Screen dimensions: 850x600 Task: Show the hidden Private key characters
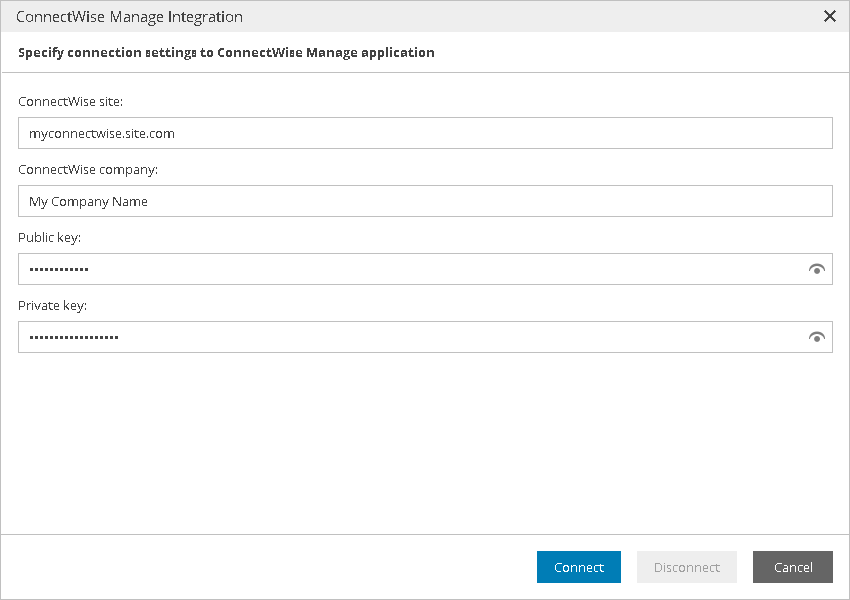pos(817,337)
